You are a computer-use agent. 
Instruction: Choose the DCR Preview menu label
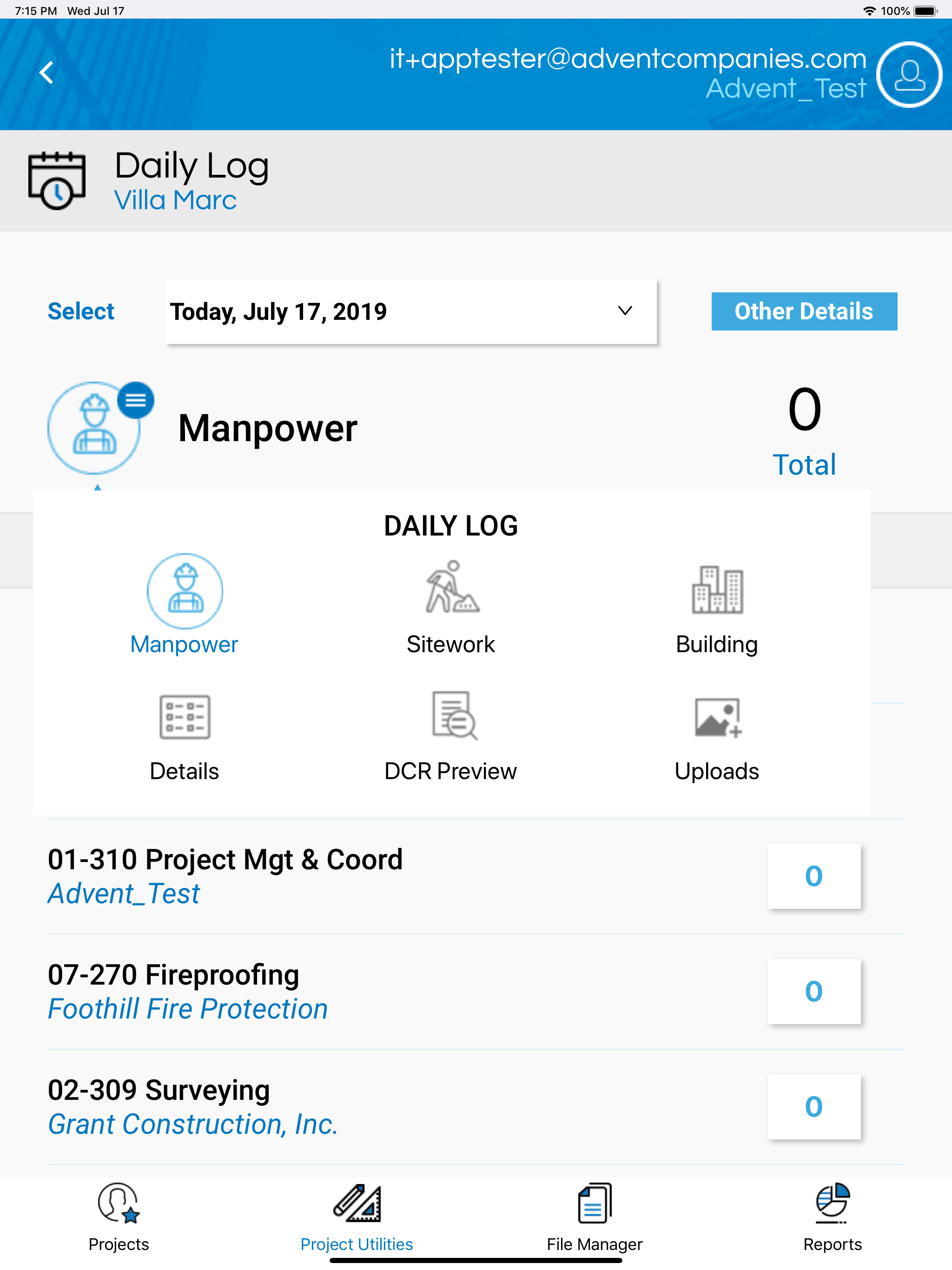click(x=451, y=771)
